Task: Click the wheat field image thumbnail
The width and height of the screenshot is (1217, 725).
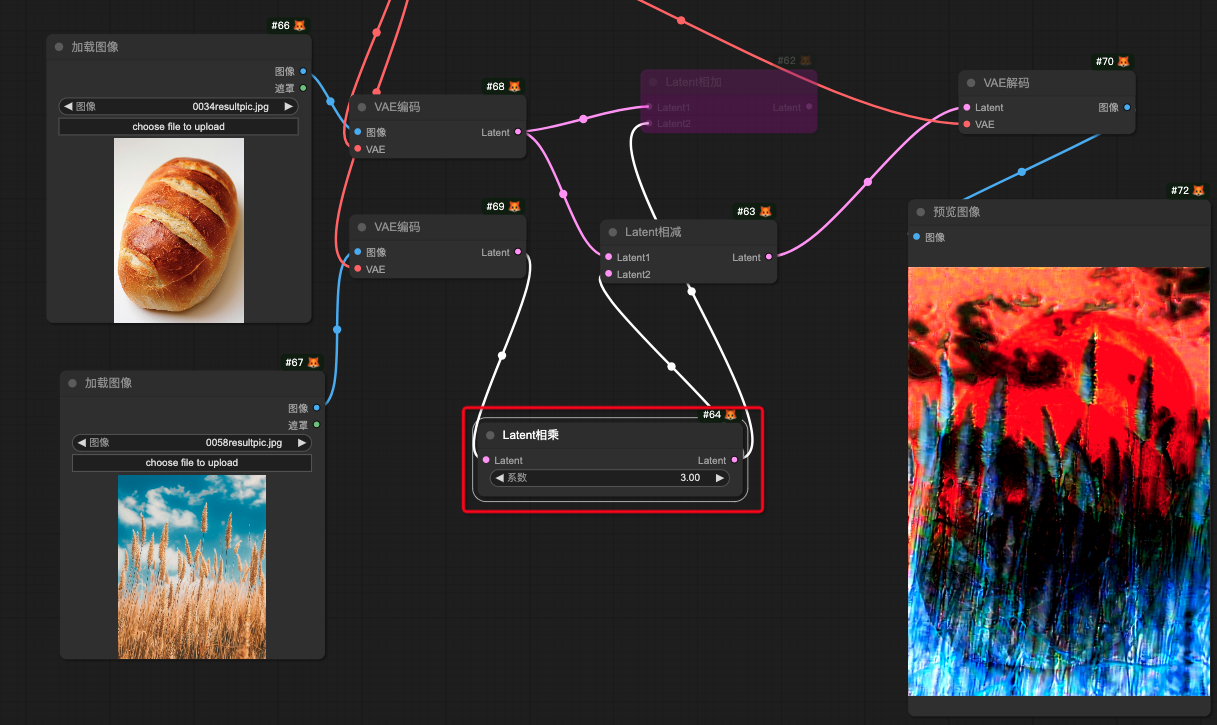Action: 192,567
